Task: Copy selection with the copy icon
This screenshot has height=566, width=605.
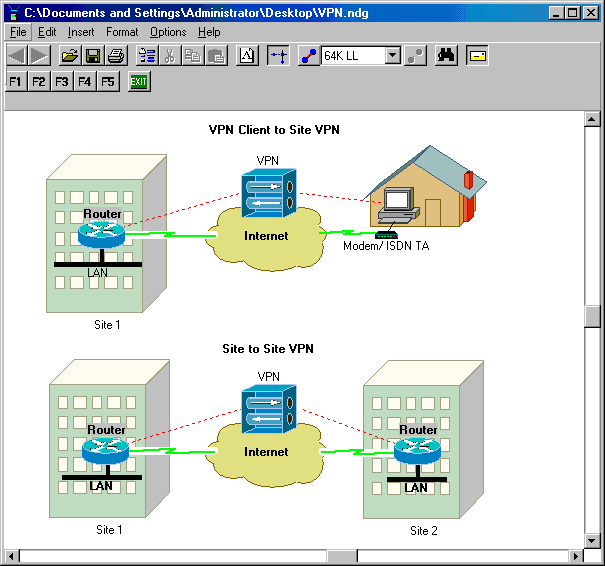Action: 193,56
